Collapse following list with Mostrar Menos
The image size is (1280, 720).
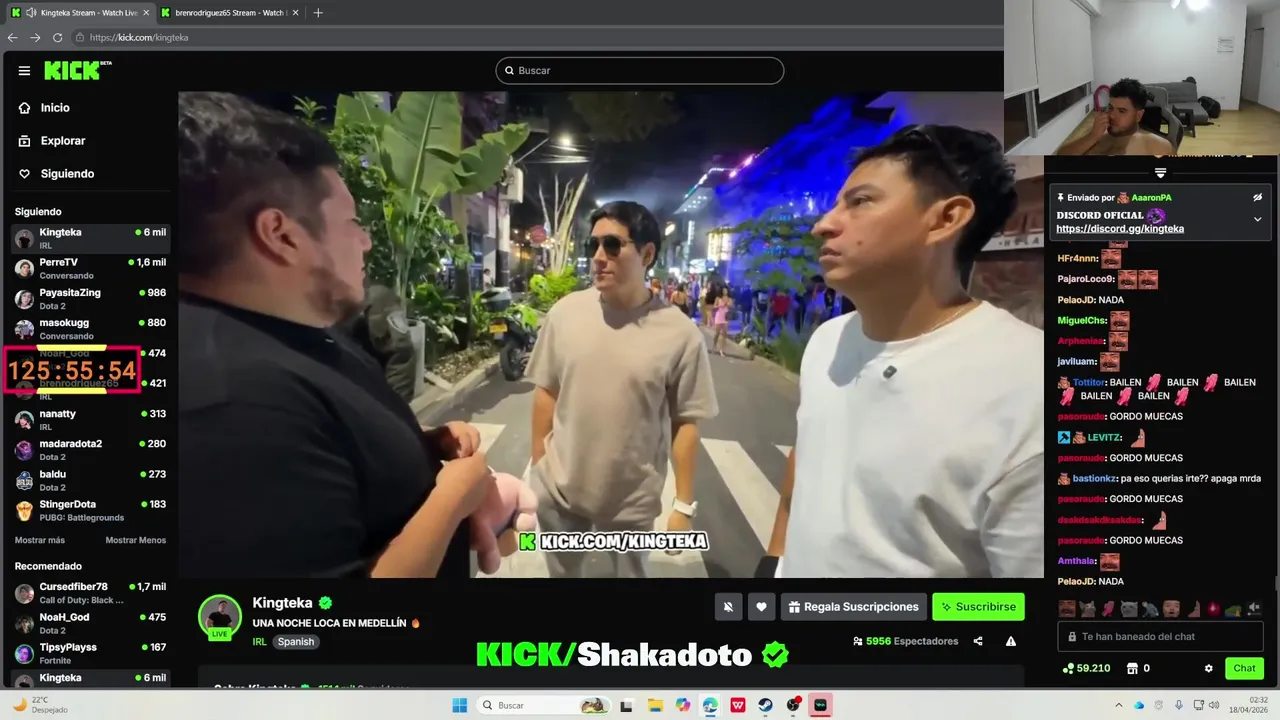(x=136, y=540)
